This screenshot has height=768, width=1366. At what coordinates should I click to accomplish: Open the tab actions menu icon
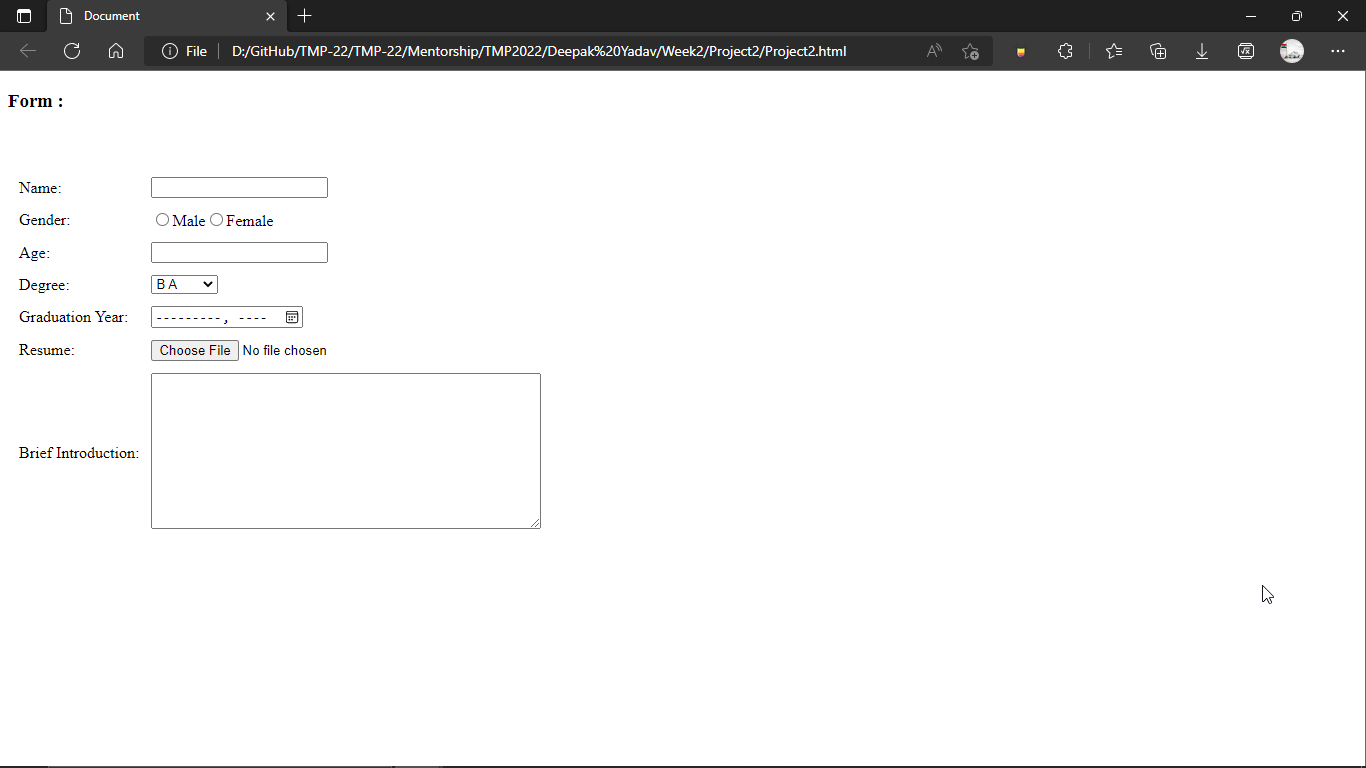(24, 16)
